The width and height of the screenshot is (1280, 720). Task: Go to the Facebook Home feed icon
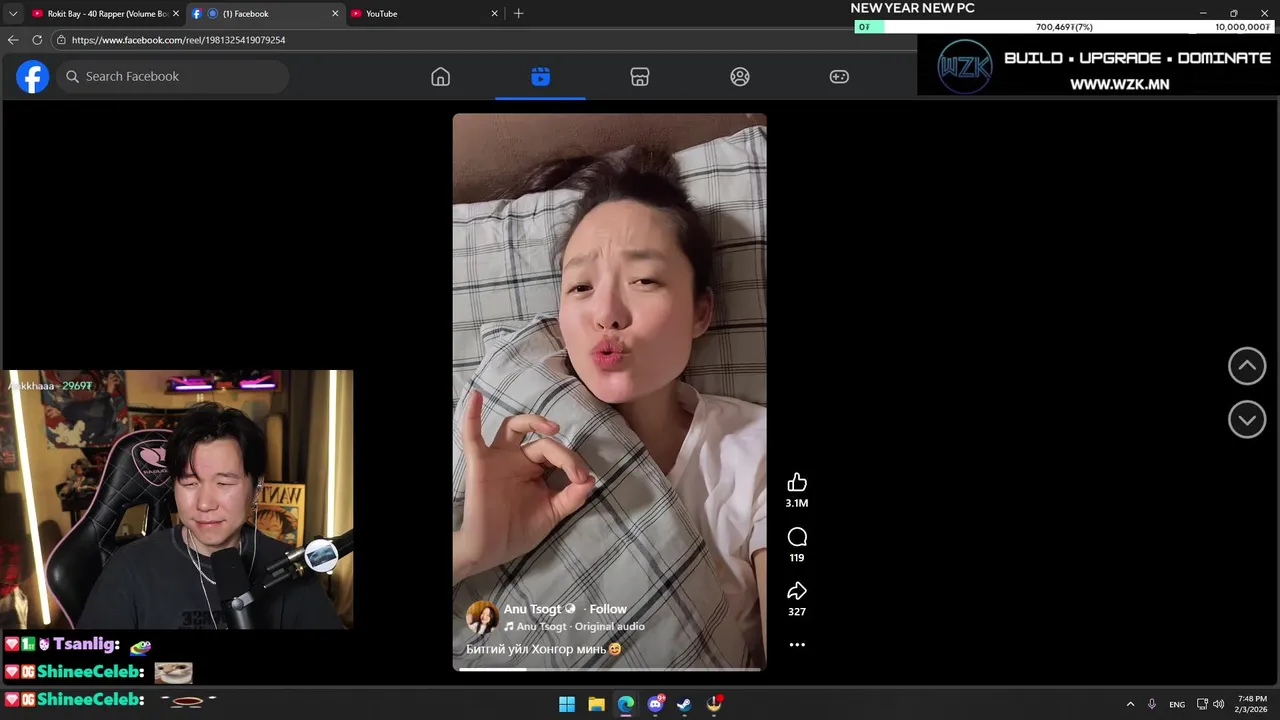[x=440, y=77]
